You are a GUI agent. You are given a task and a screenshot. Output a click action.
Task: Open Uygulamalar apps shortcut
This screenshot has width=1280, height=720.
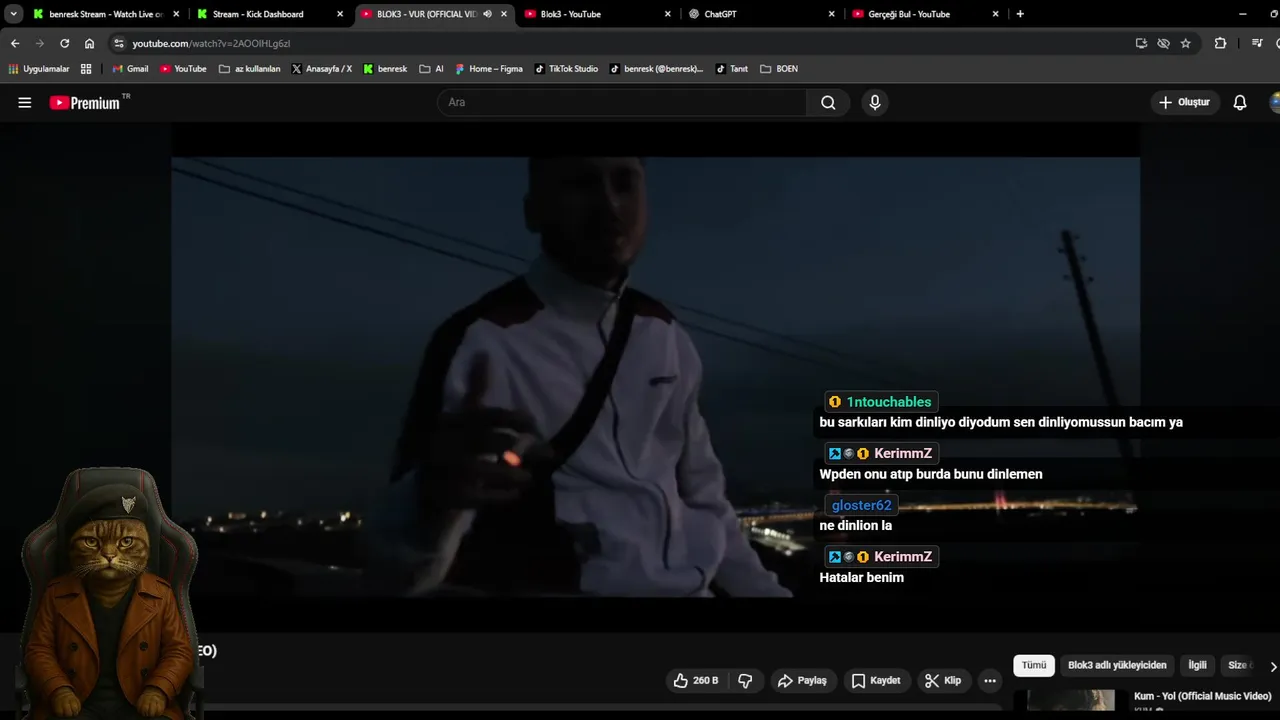(x=39, y=69)
